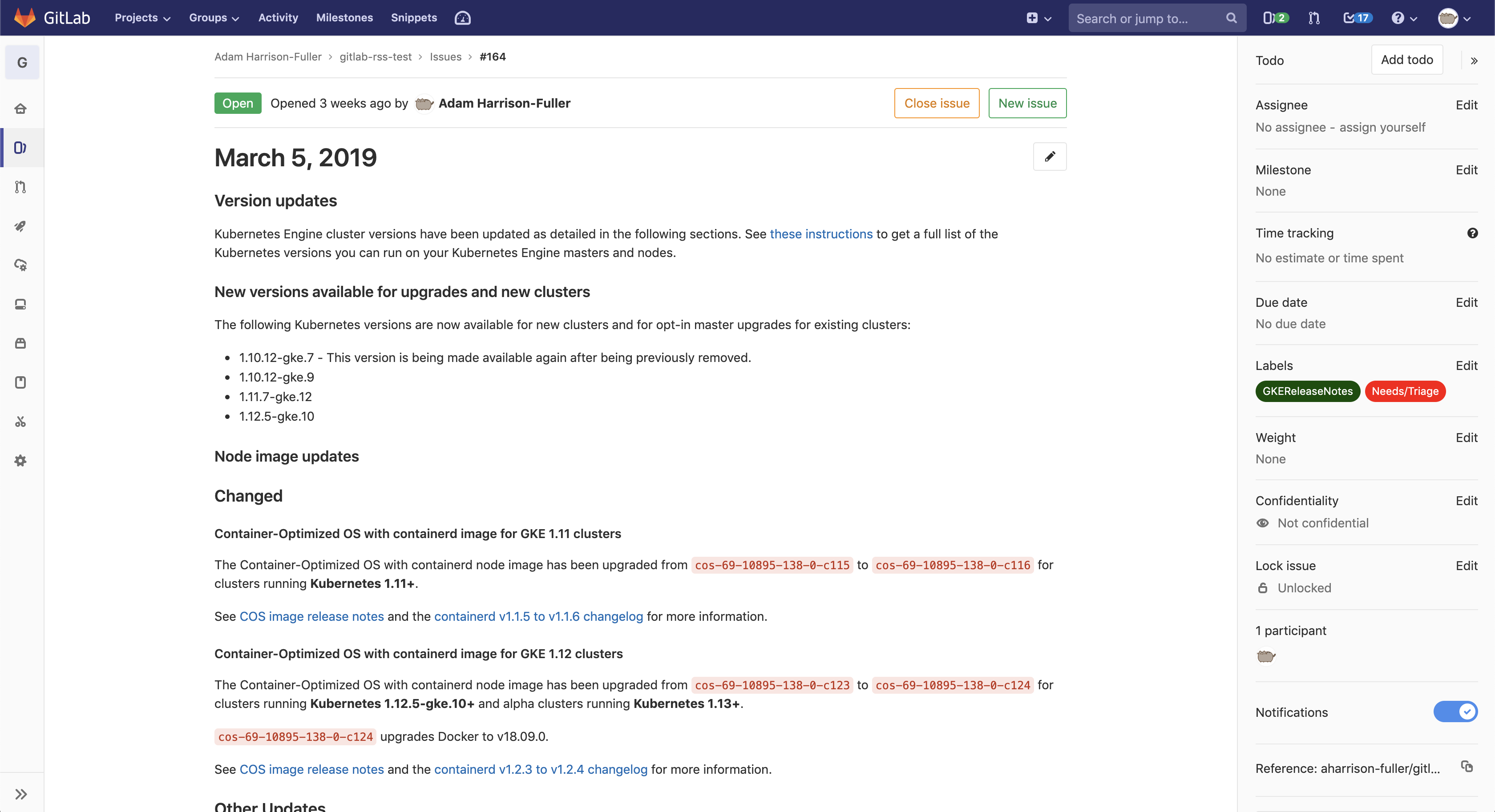Viewport: 1495px width, 812px height.
Task: Expand the Groups dropdown menu
Action: click(x=214, y=18)
